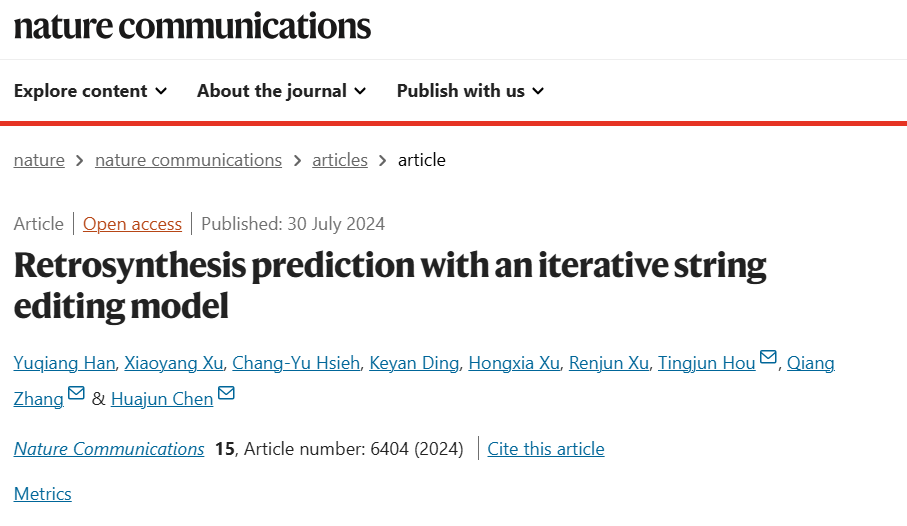Click the author name Chang-Yu Hsieh
Image resolution: width=907 pixels, height=526 pixels.
(296, 363)
